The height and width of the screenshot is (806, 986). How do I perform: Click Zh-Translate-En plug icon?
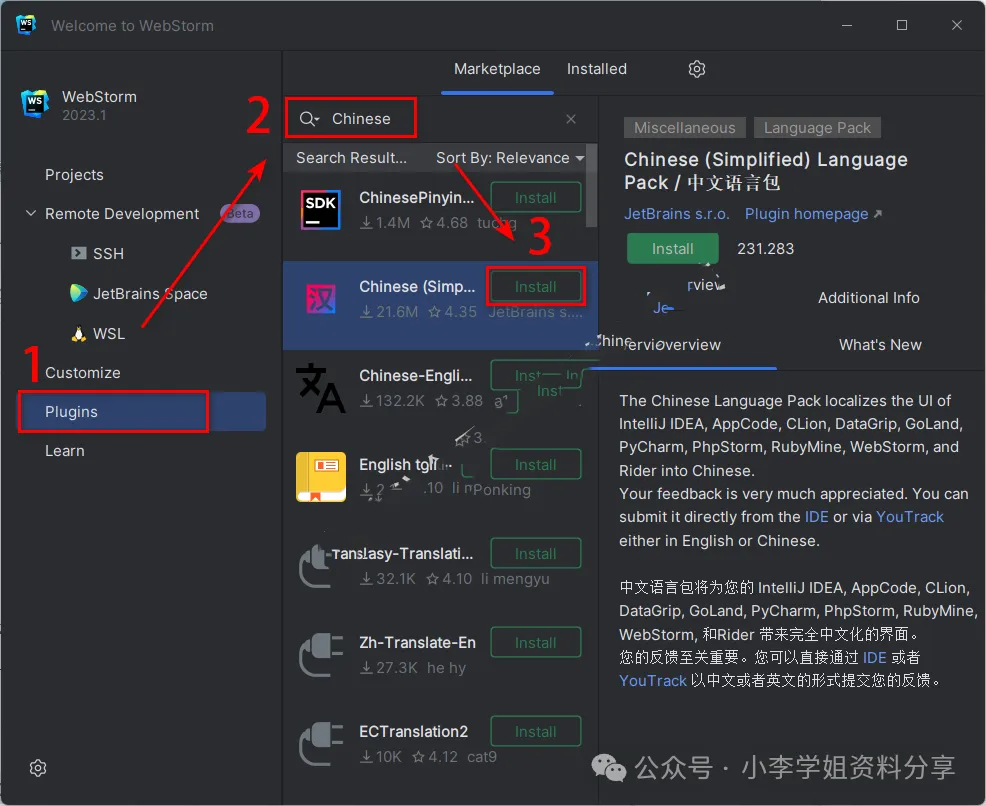click(321, 654)
